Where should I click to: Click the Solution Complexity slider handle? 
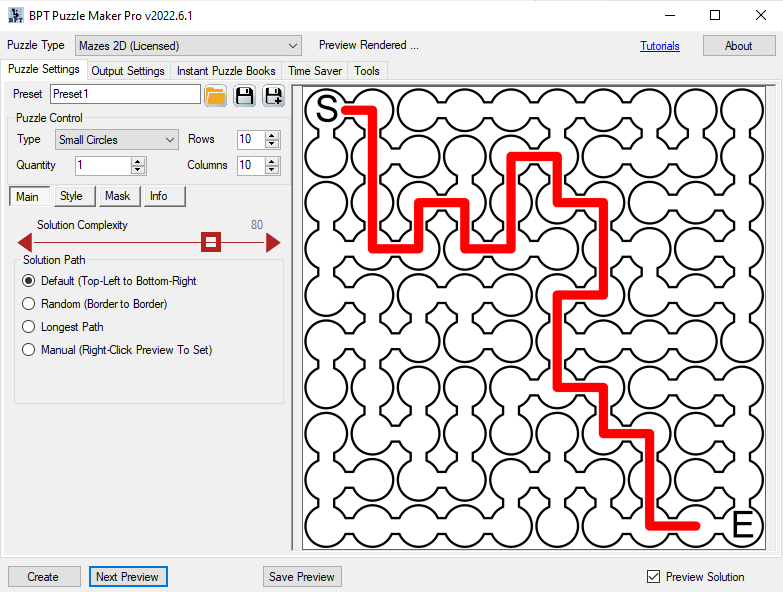[211, 242]
